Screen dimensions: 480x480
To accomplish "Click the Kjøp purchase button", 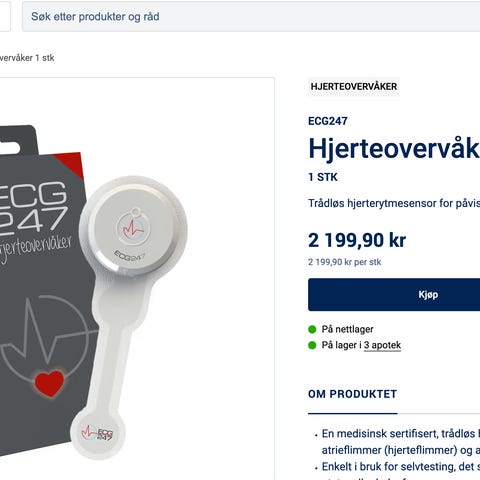I will click(x=394, y=295).
